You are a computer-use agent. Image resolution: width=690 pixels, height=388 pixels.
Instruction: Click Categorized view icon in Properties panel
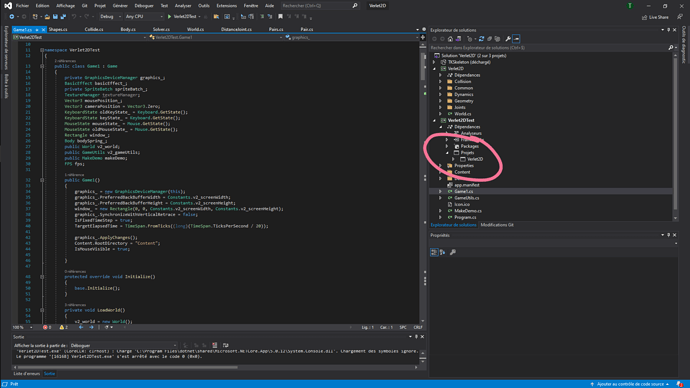pos(434,252)
